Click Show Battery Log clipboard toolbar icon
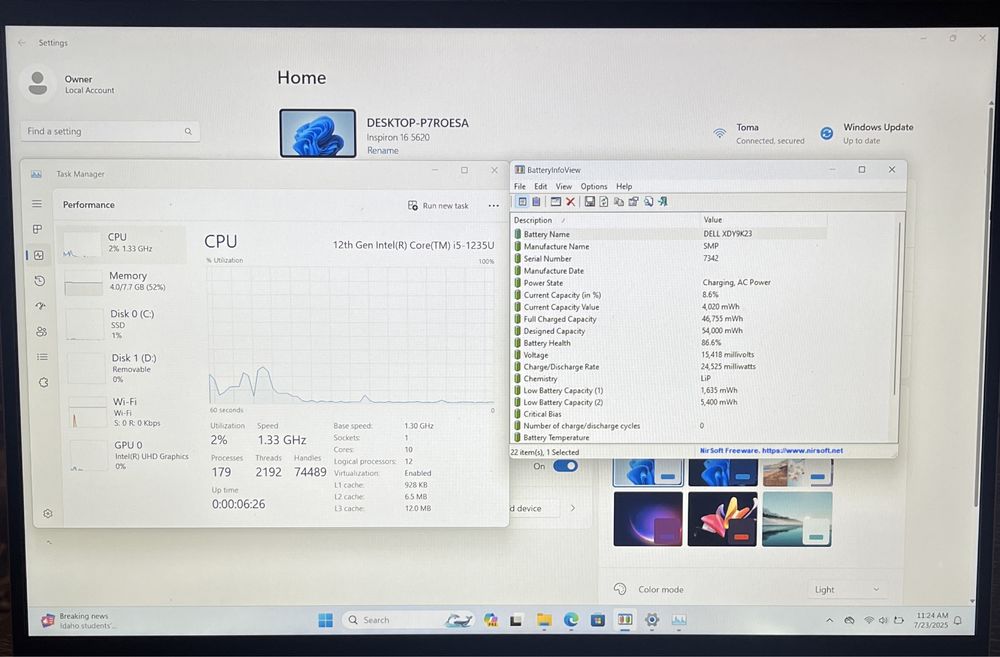 536,202
